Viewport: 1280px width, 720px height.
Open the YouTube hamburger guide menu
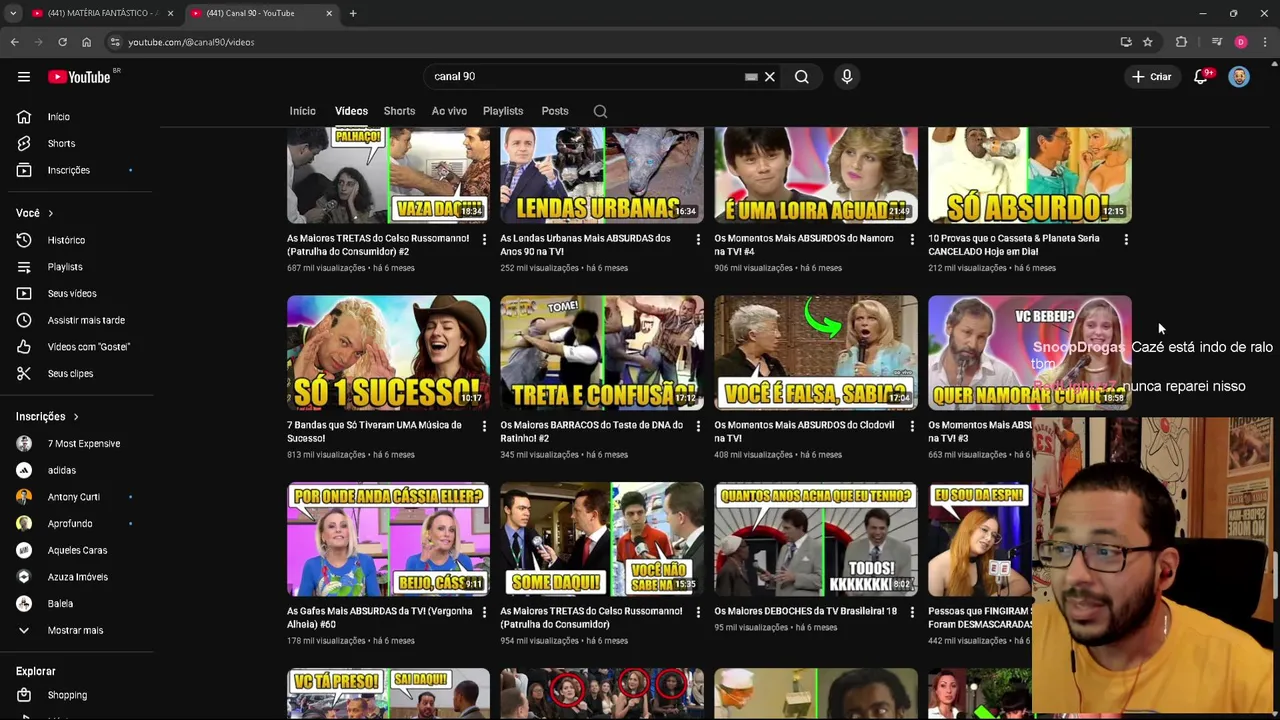click(x=24, y=77)
